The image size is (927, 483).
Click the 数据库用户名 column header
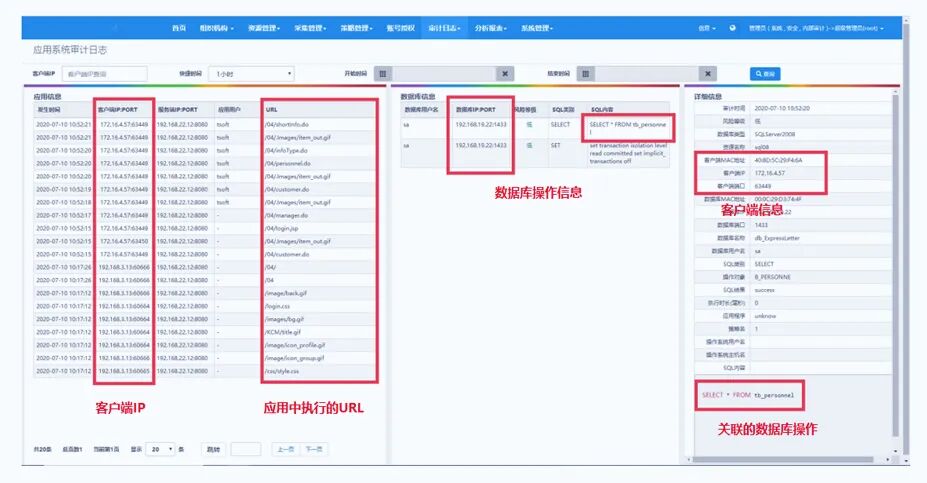[x=421, y=110]
